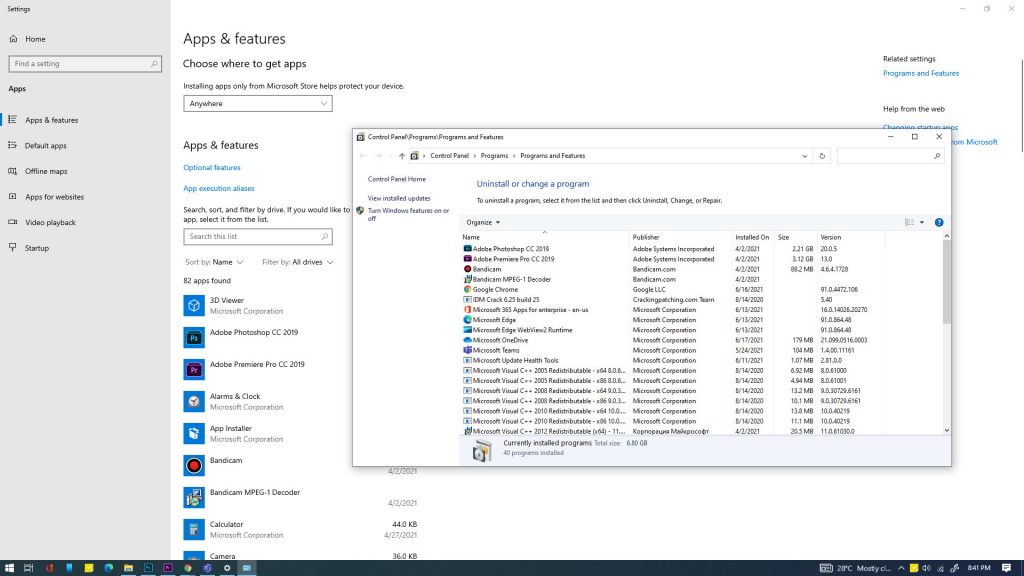Image resolution: width=1024 pixels, height=576 pixels.
Task: Expand the view options arrow in Control Panel
Action: click(922, 223)
